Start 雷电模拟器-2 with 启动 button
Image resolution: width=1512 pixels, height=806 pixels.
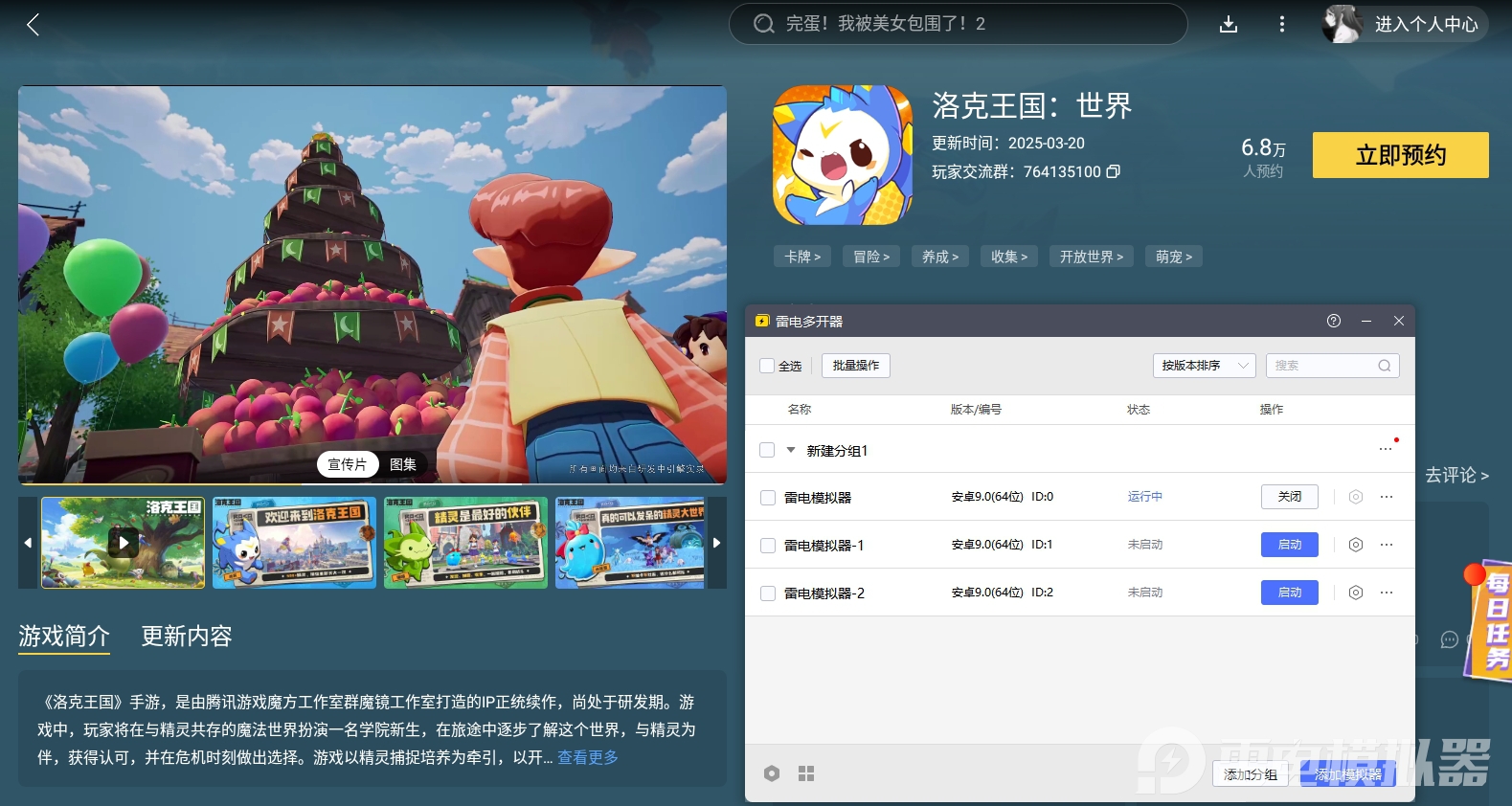[x=1290, y=593]
